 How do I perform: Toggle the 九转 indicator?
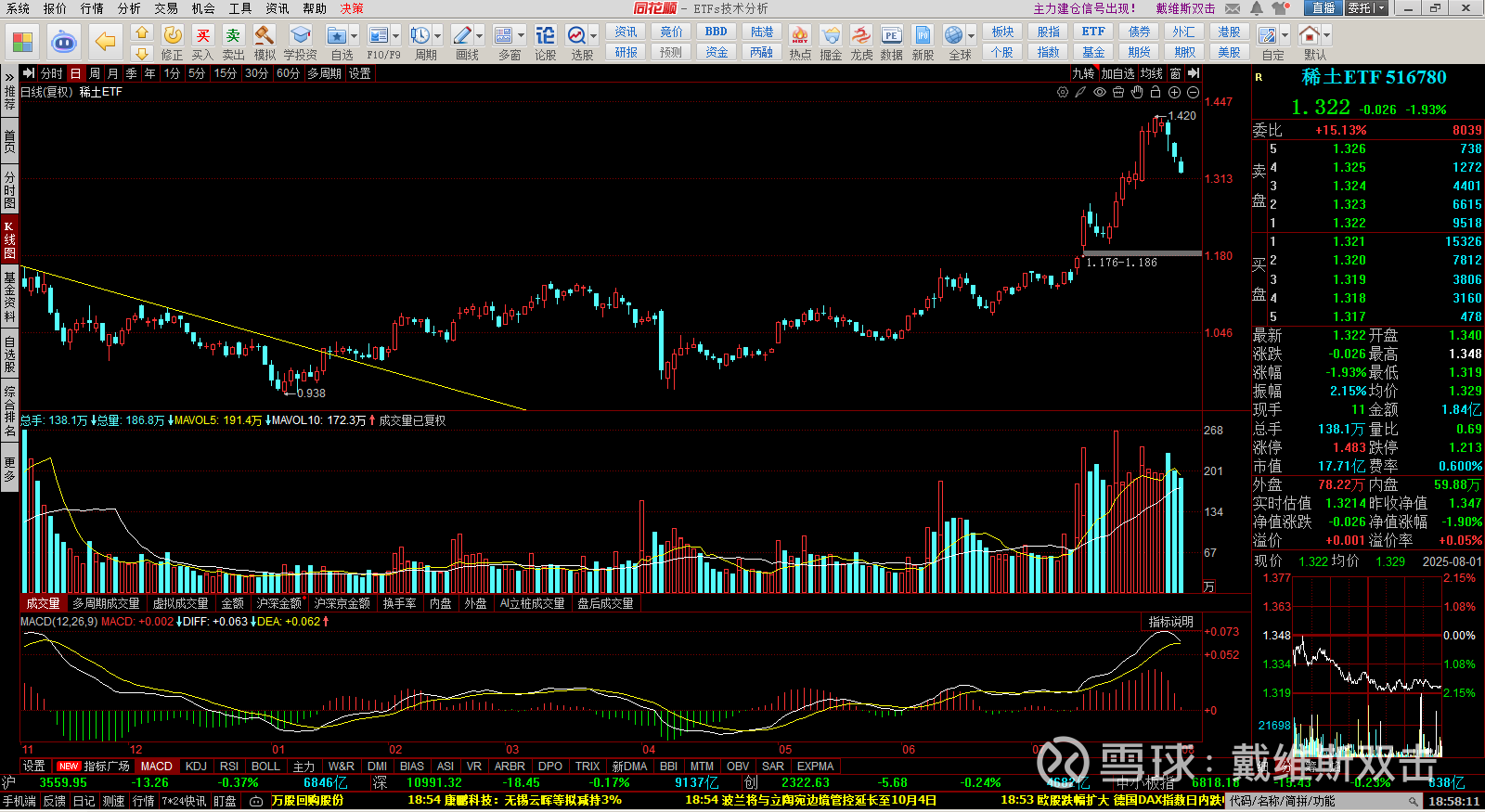pyautogui.click(x=1083, y=73)
